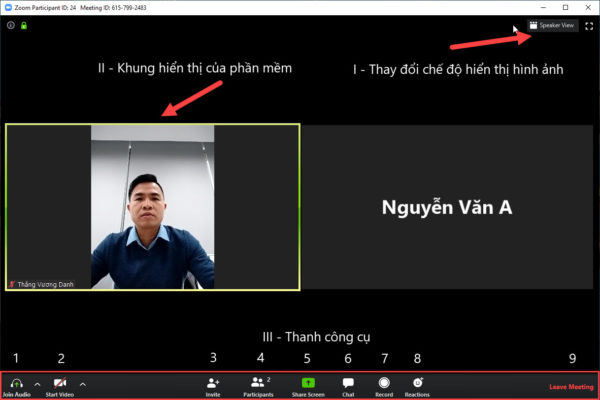The image size is (600, 400).
Task: Select the Nguyễn Văn A participant tile
Action: (x=447, y=207)
